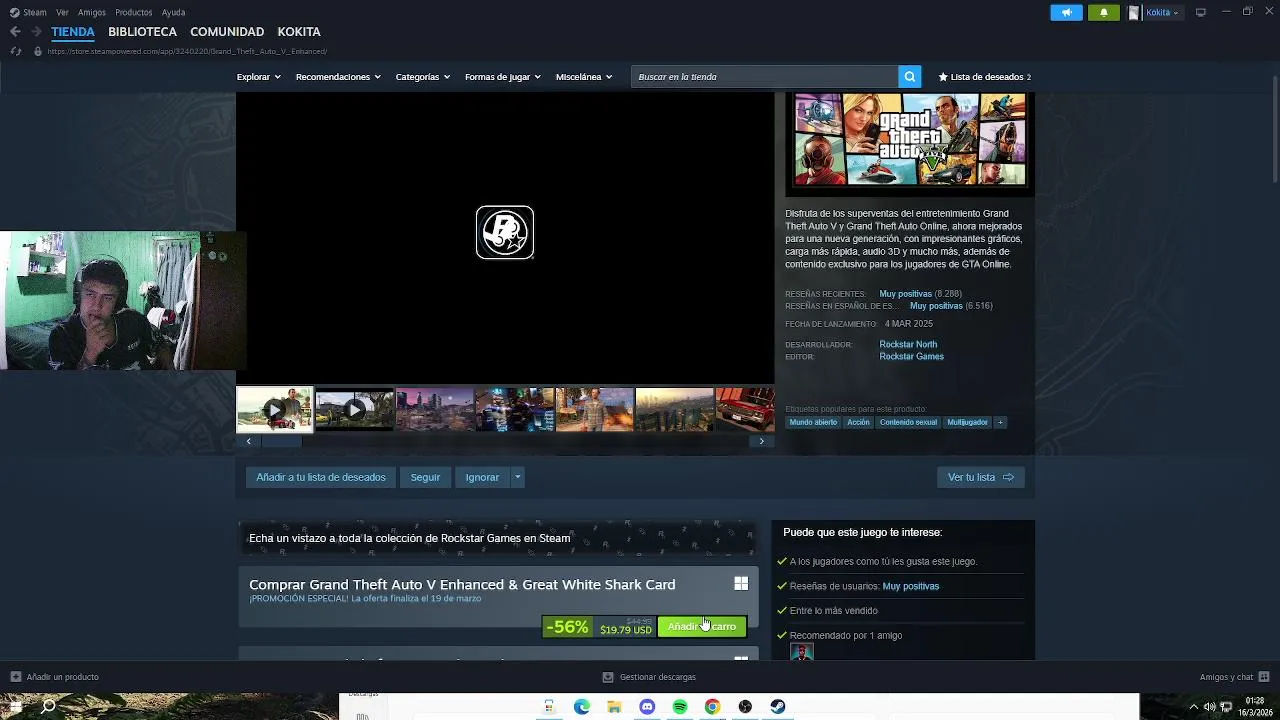Open Friends and chat icon

[1264, 677]
